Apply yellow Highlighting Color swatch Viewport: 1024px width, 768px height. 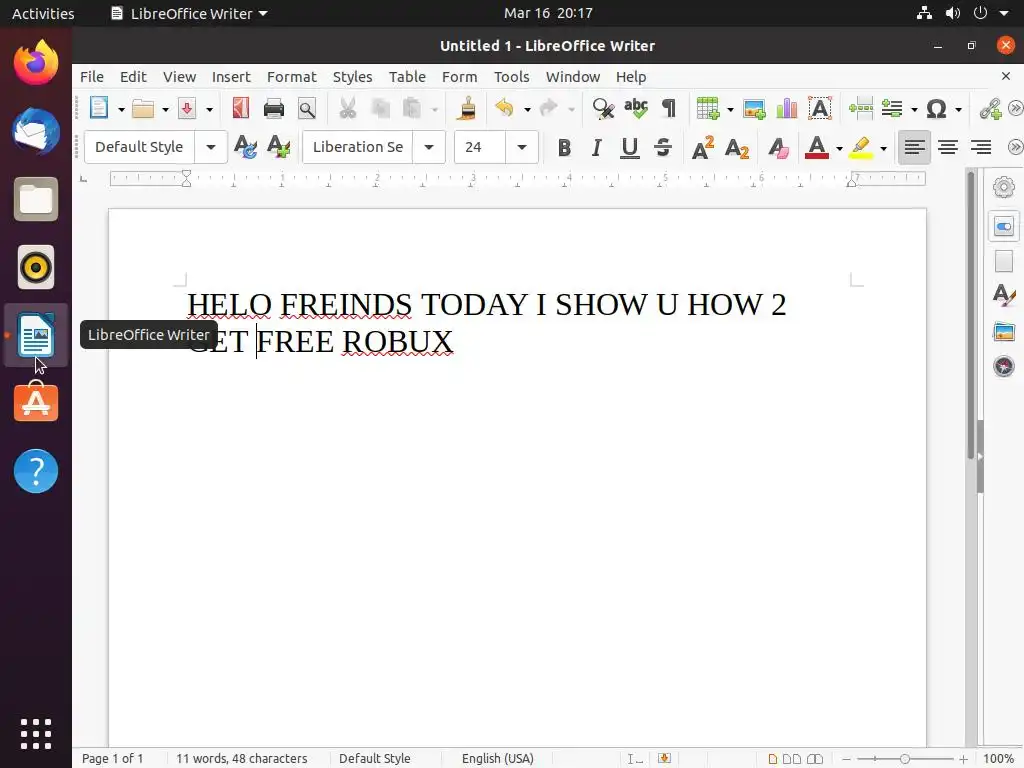tap(861, 148)
